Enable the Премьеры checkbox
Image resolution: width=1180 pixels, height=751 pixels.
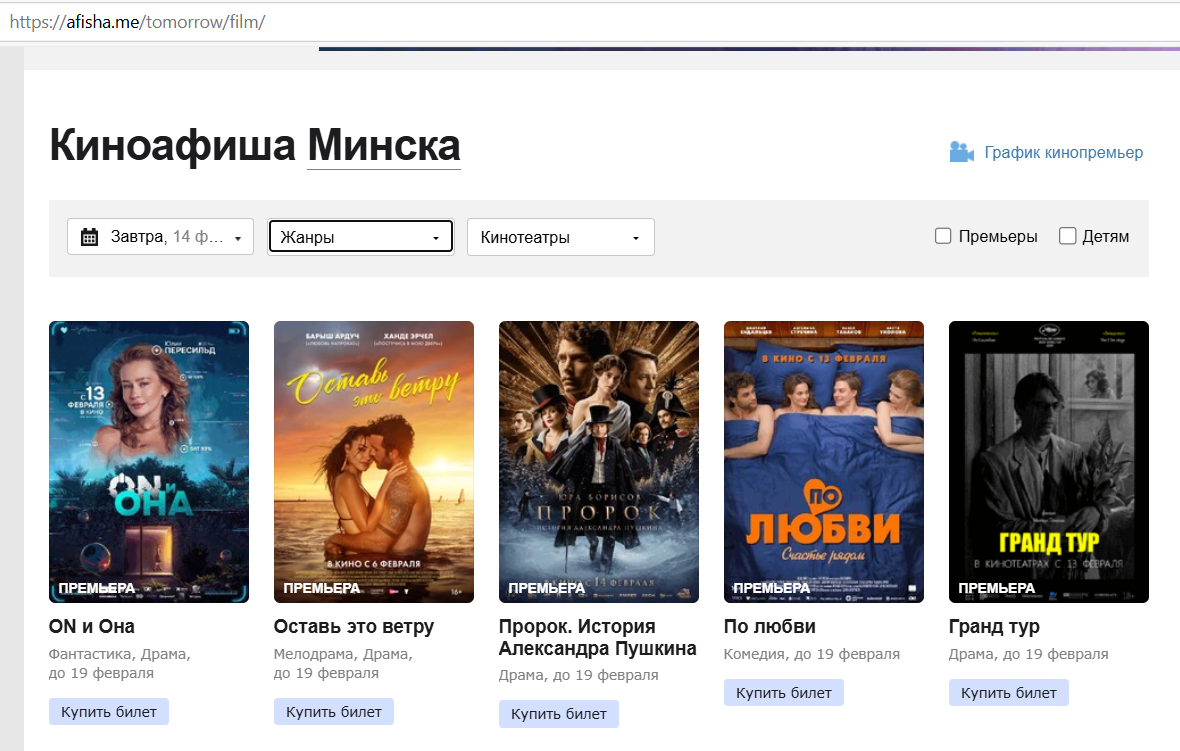(x=943, y=236)
